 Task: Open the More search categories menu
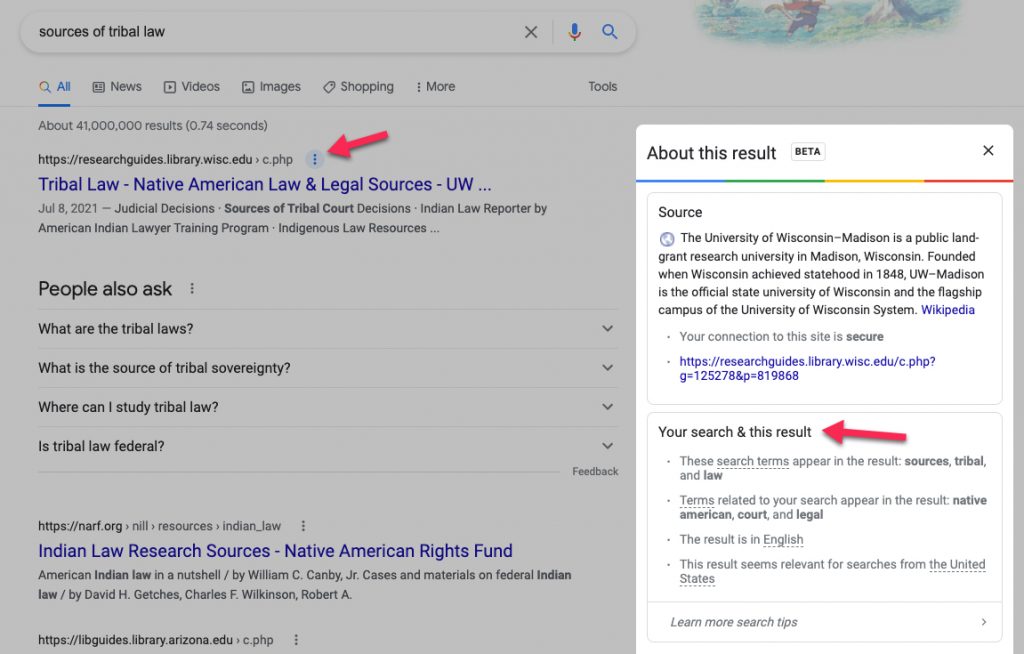coord(435,87)
